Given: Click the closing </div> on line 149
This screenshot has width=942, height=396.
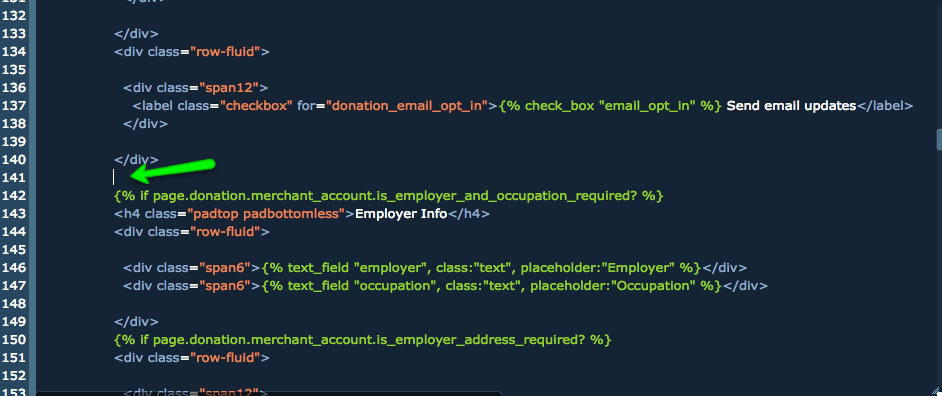Looking at the screenshot, I should coord(136,322).
